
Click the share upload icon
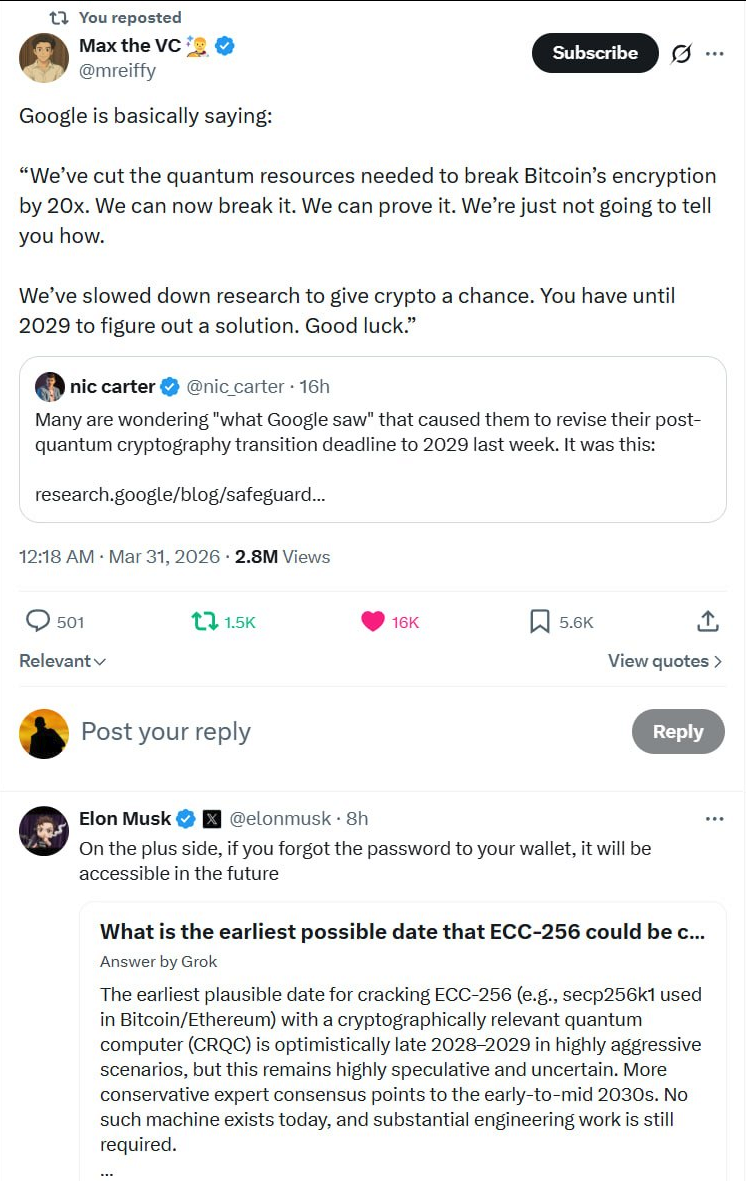pos(707,621)
